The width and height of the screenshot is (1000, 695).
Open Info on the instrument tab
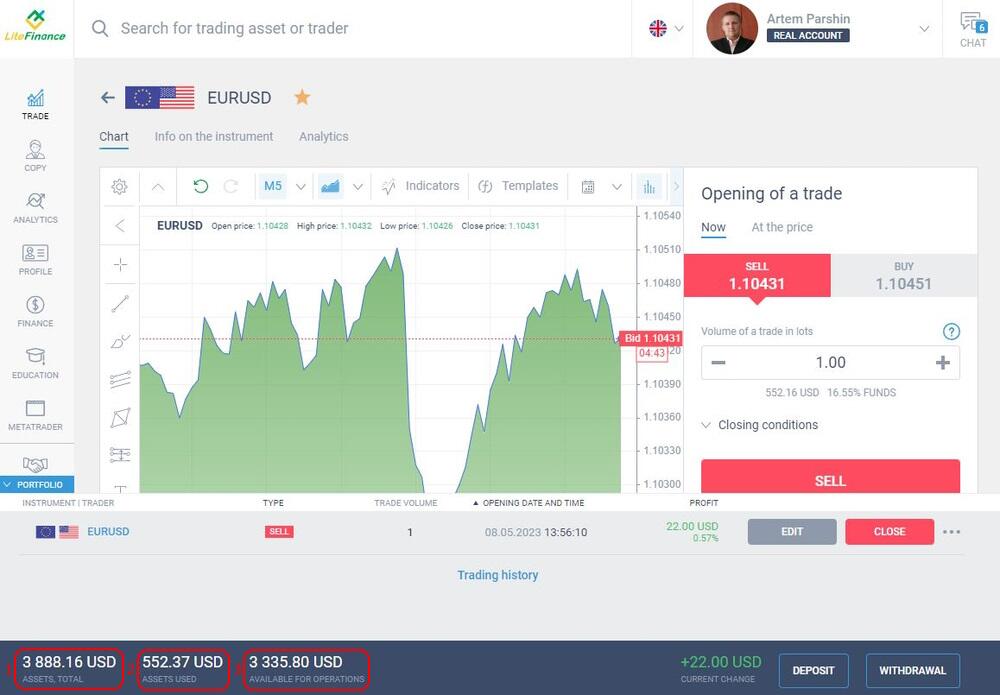214,137
